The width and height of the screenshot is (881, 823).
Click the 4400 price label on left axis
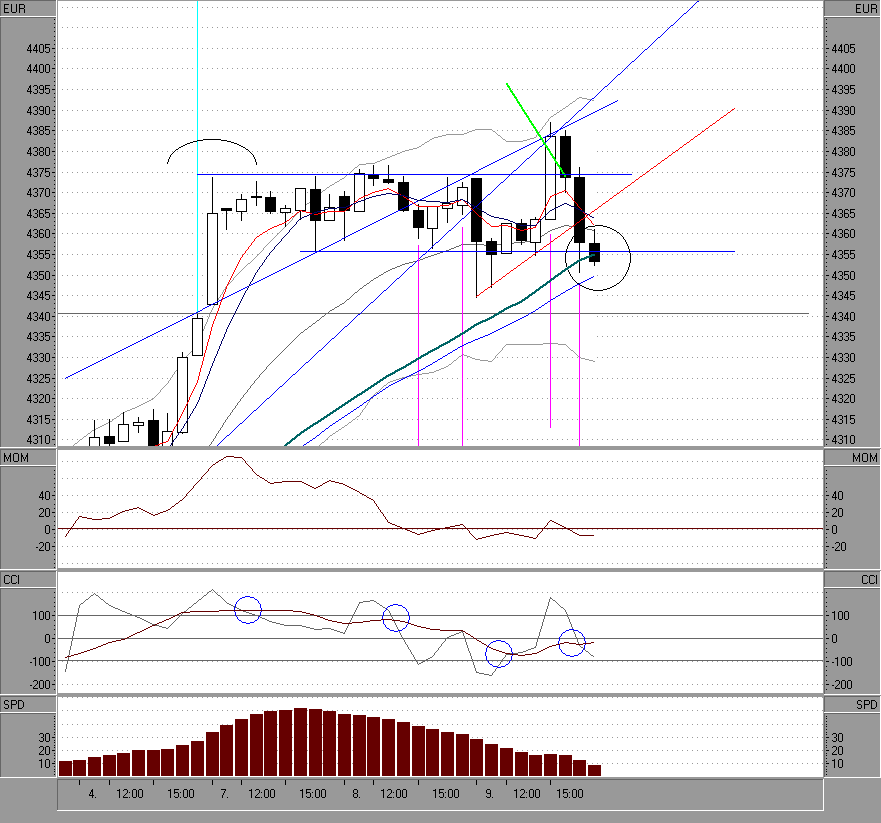[x=39, y=69]
